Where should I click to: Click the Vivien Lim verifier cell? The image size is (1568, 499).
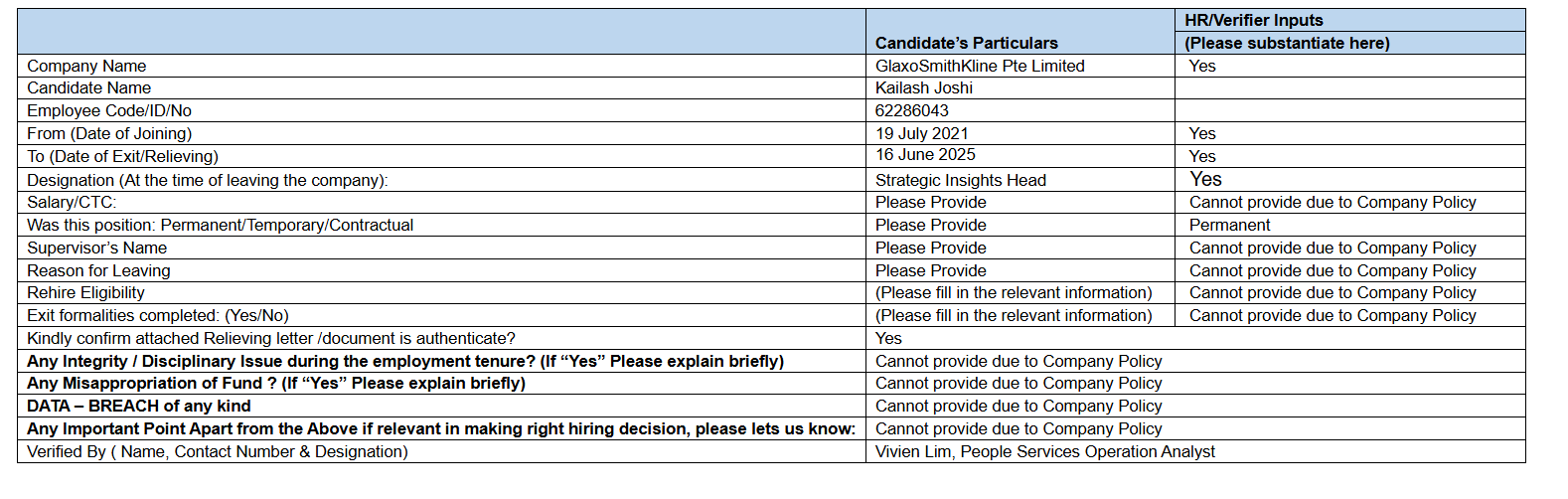click(1045, 451)
